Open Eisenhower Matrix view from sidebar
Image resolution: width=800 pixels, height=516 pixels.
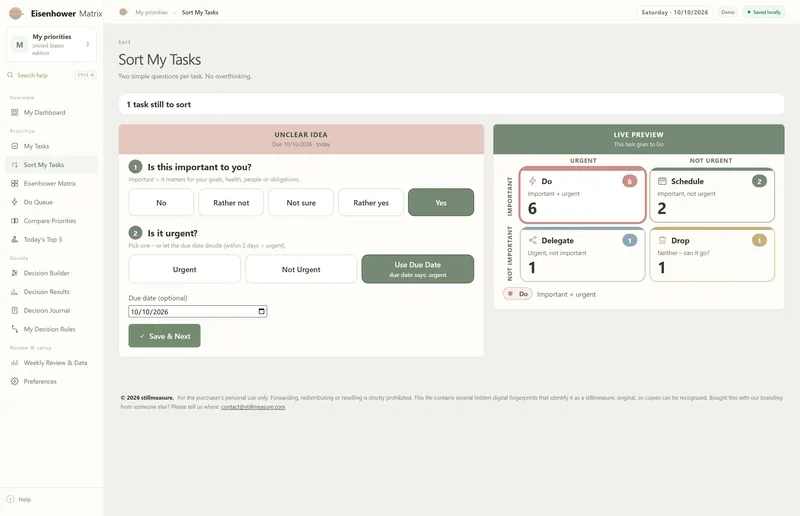(52, 183)
